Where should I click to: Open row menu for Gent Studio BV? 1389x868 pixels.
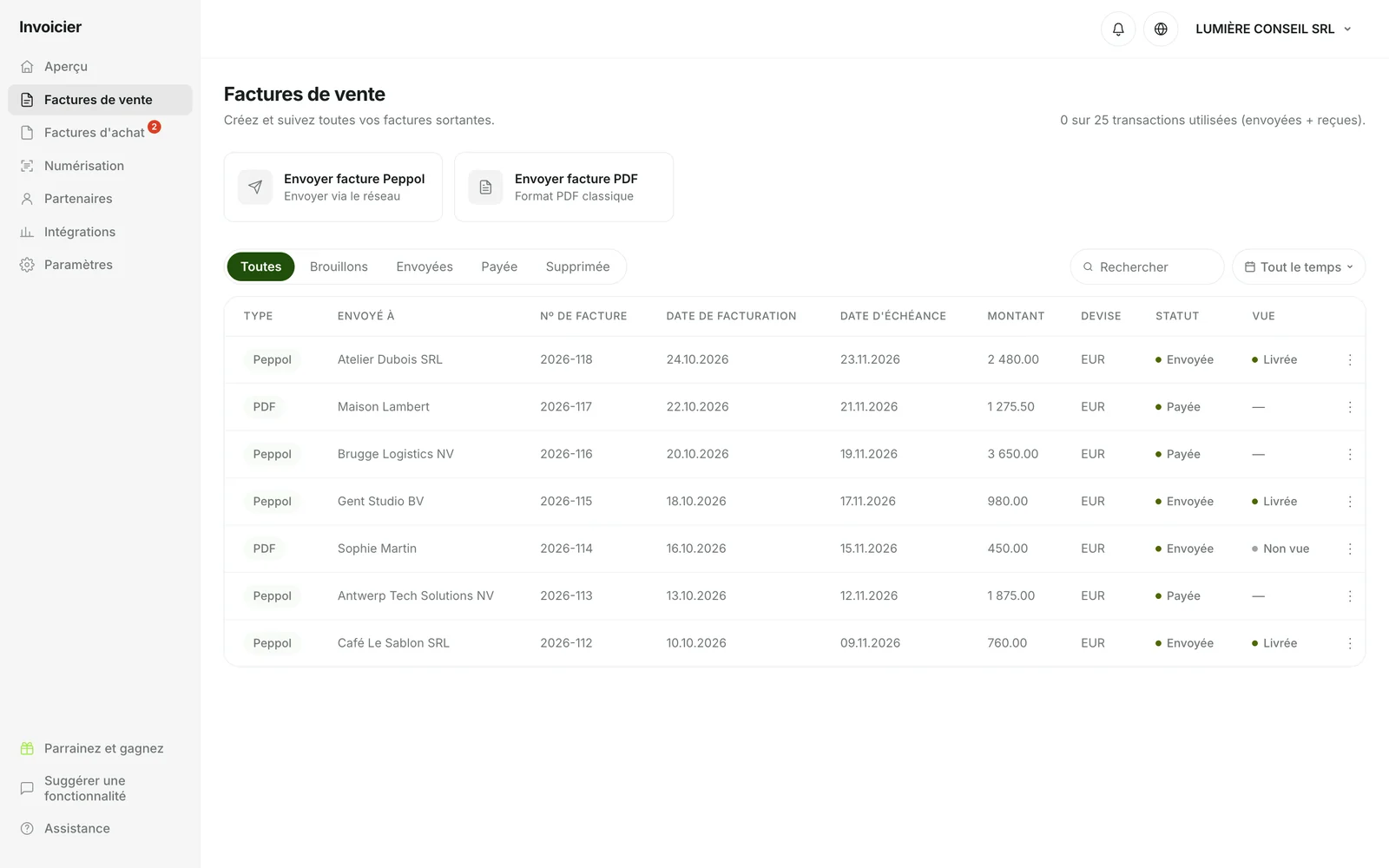[x=1350, y=502]
